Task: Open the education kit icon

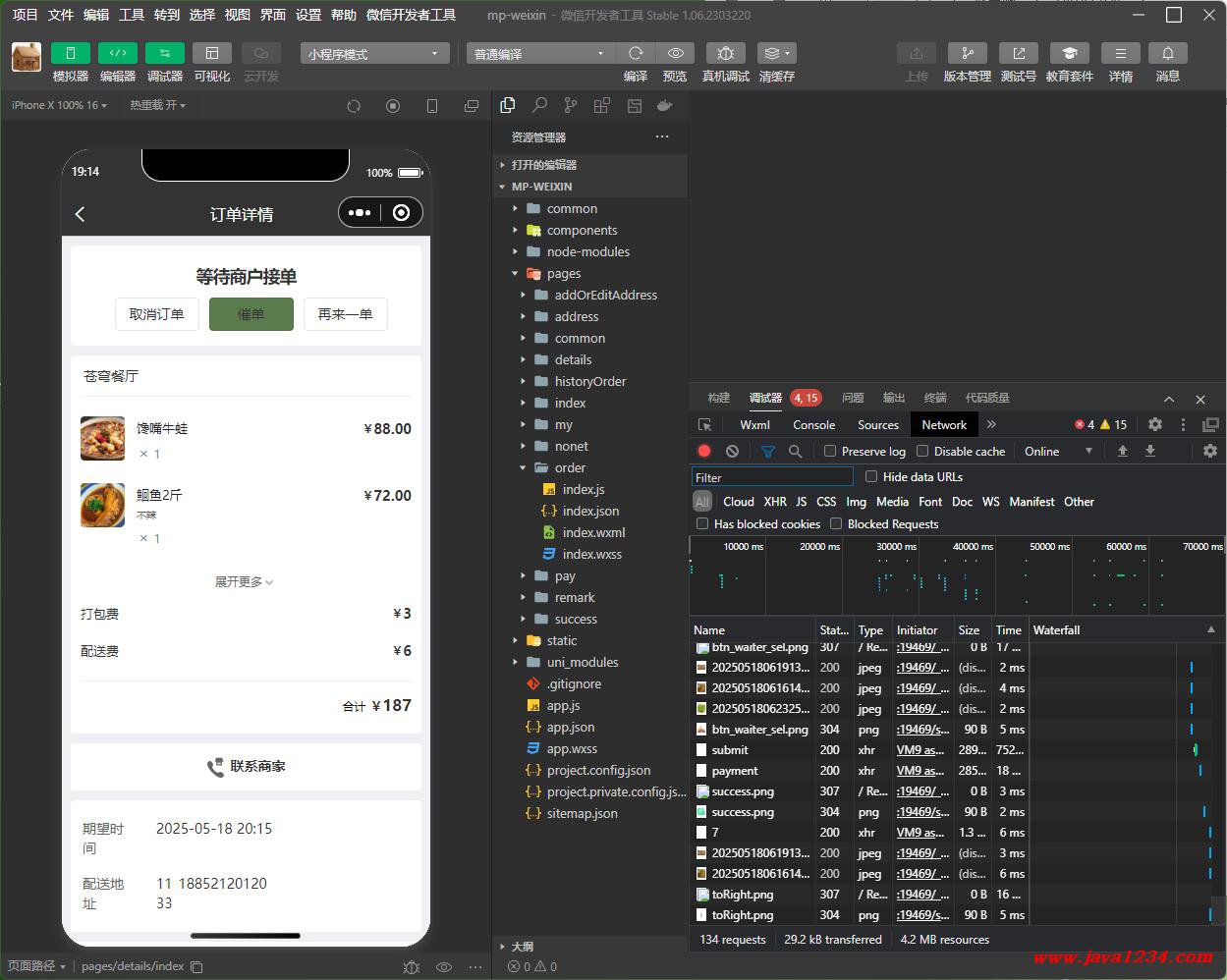Action: 1069,53
